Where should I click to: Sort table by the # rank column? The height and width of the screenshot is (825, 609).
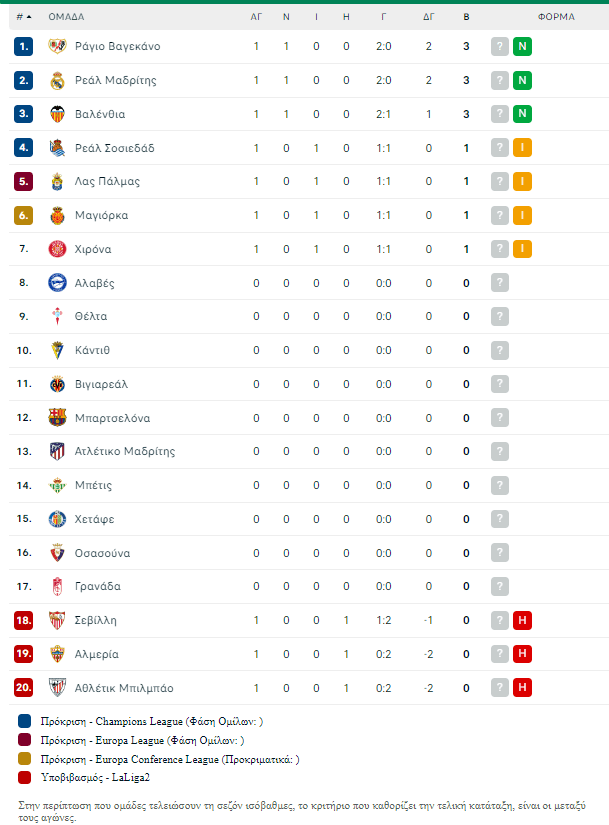[x=24, y=17]
